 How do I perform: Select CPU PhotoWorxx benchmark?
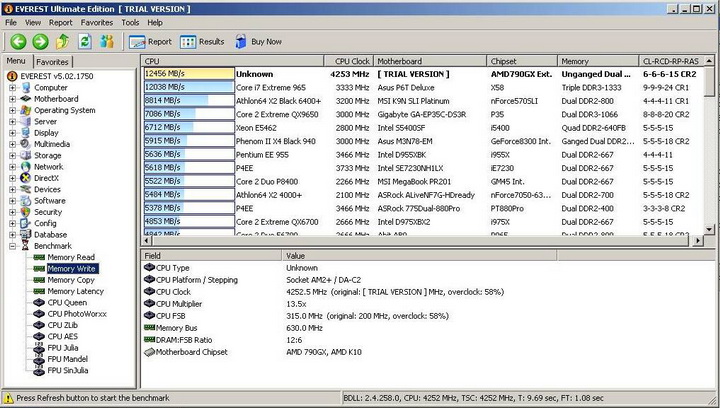coord(77,314)
